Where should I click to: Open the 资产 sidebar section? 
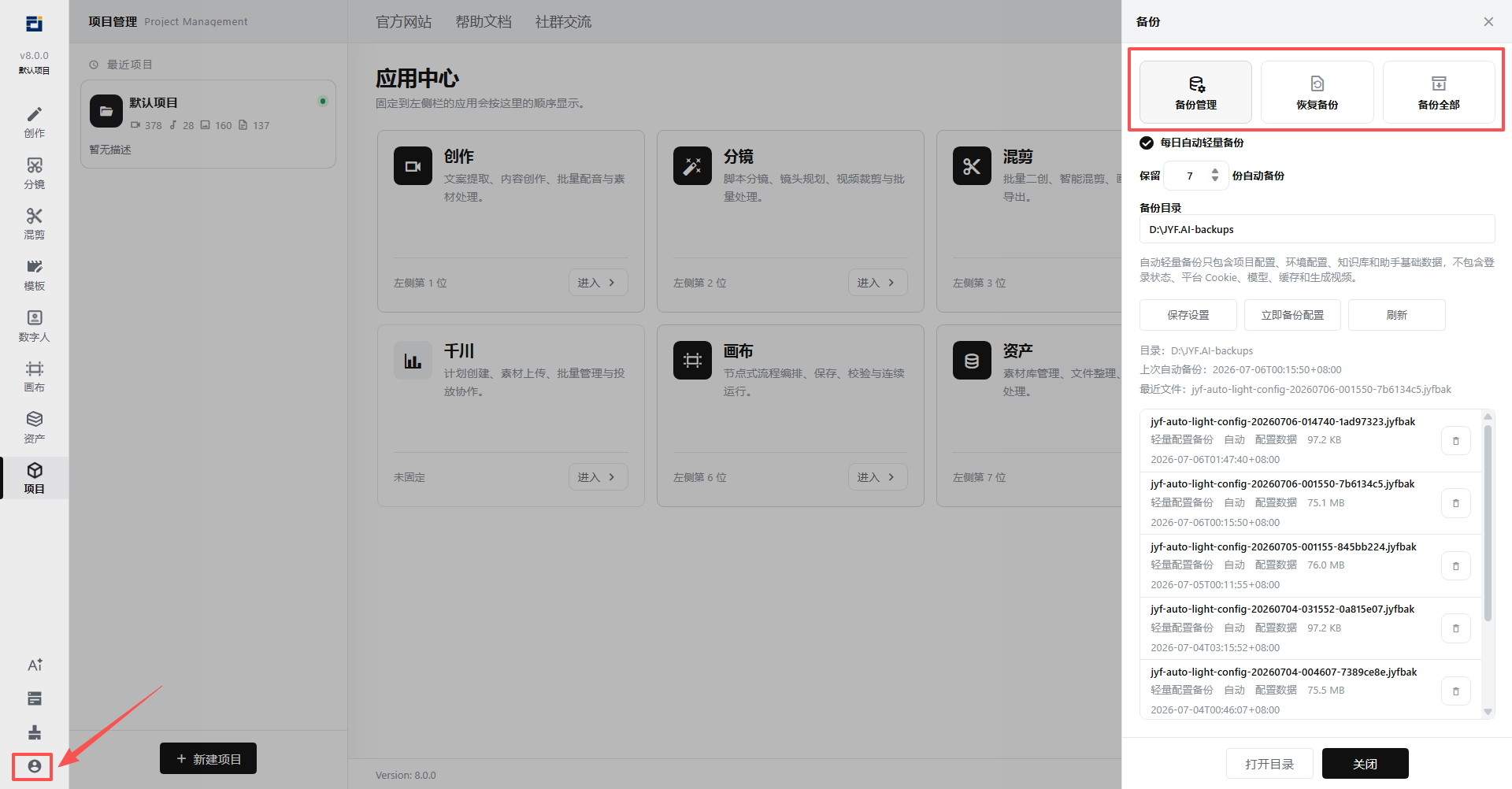(x=34, y=428)
